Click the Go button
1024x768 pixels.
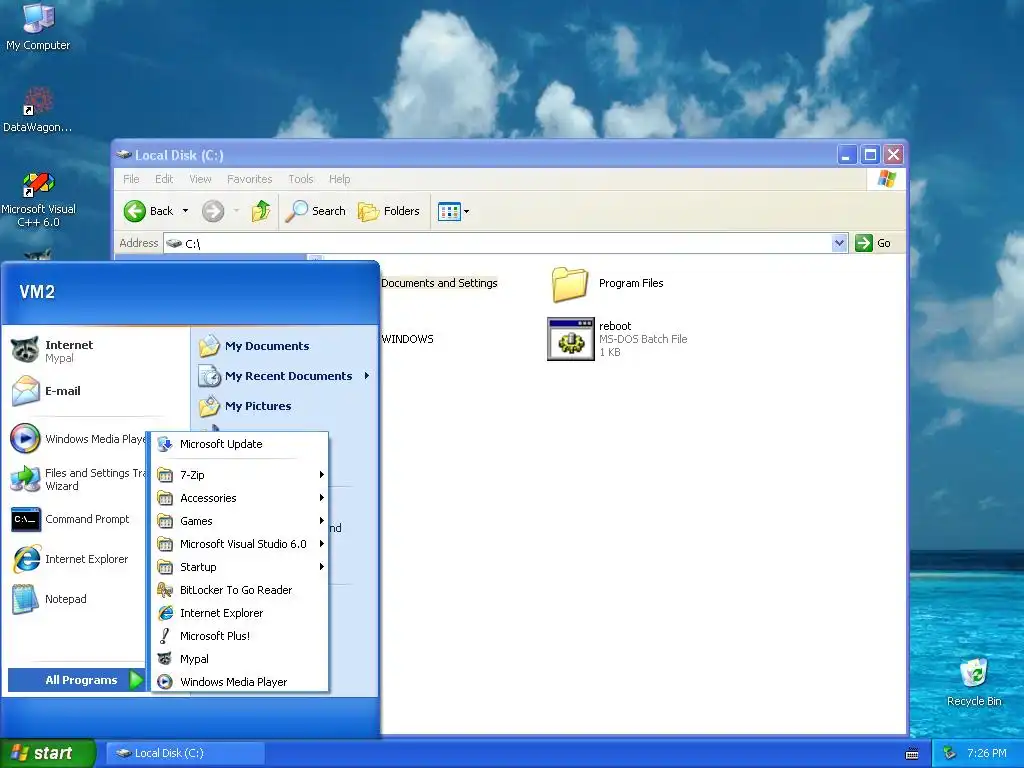click(x=874, y=243)
